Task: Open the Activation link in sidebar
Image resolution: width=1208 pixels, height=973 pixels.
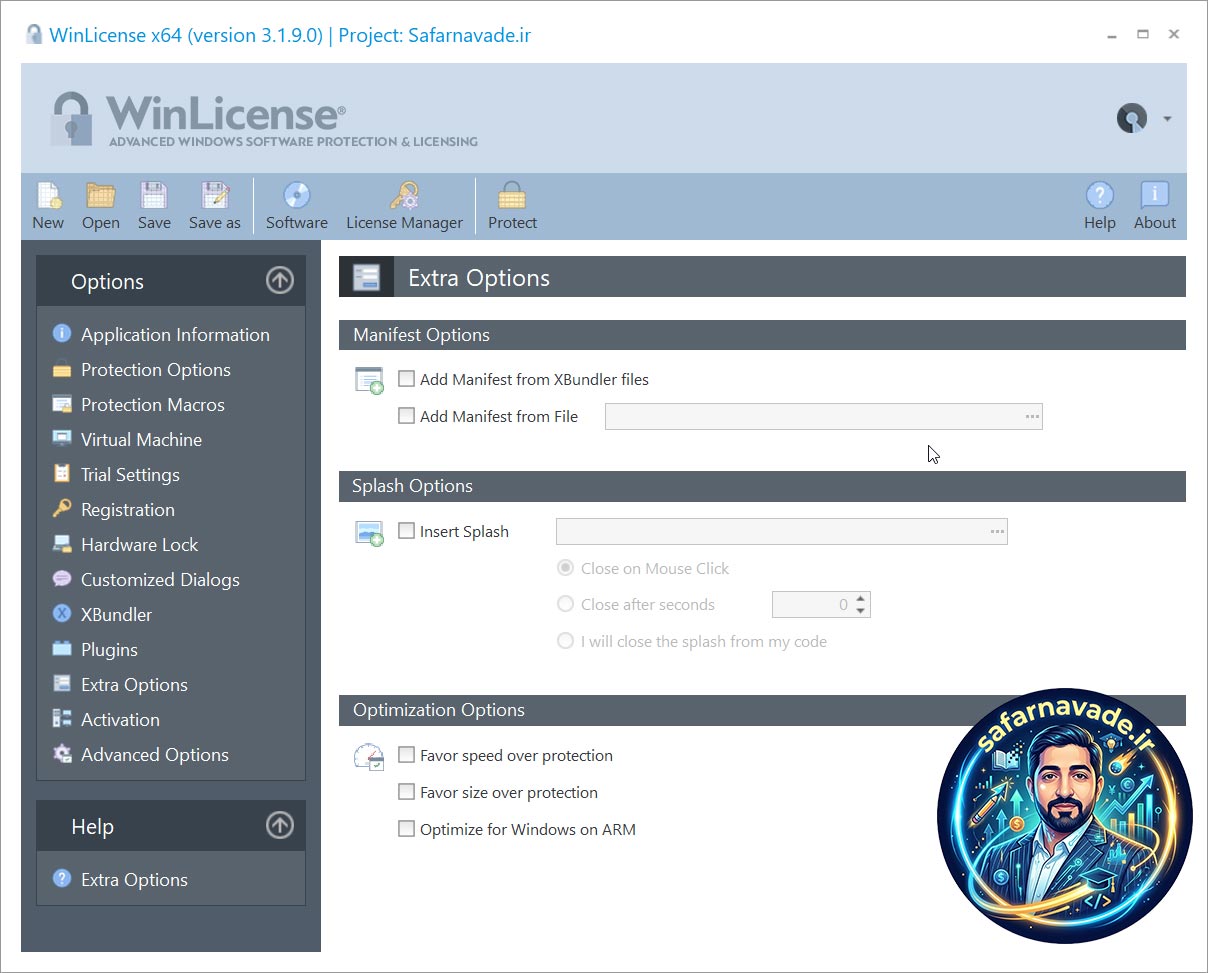Action: tap(120, 719)
